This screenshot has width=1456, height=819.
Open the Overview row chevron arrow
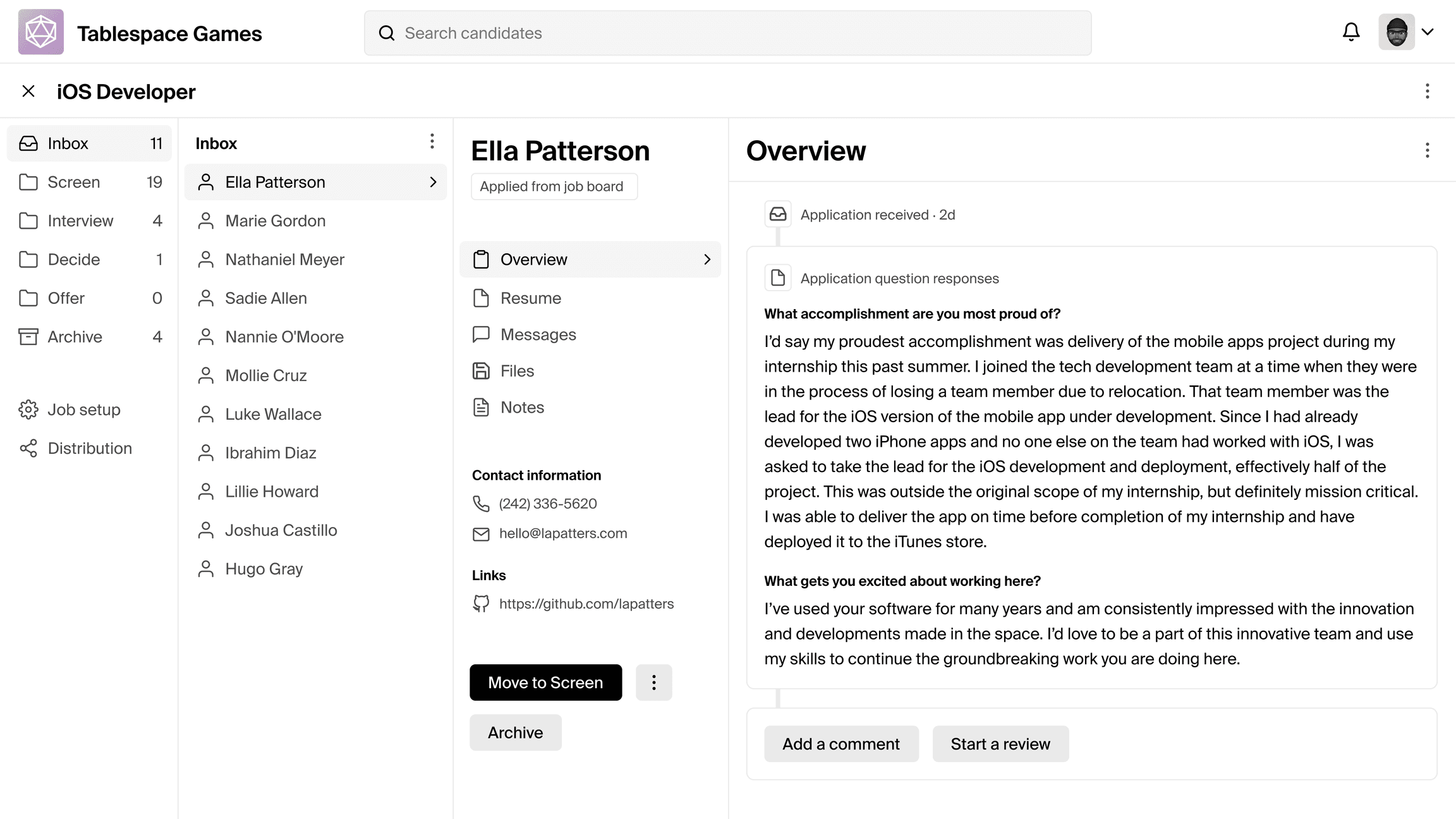706,259
